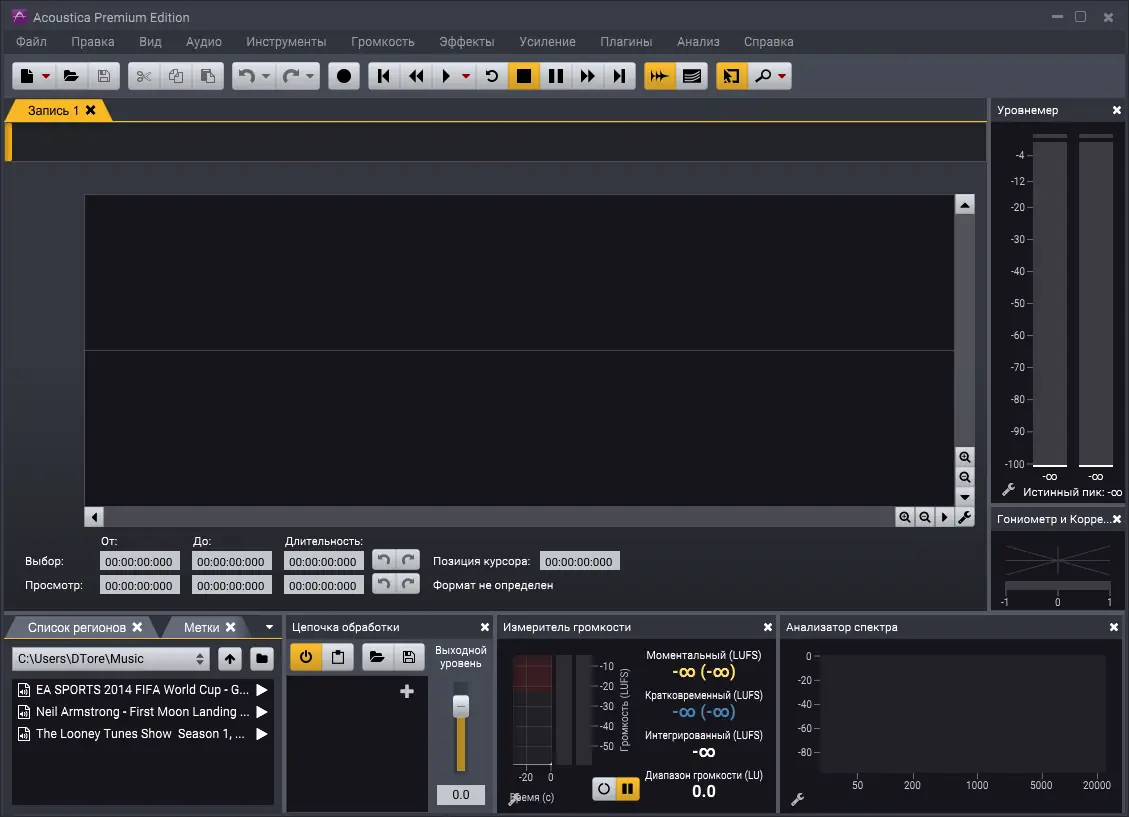Click the Pause button
This screenshot has height=817, width=1129.
556,76
